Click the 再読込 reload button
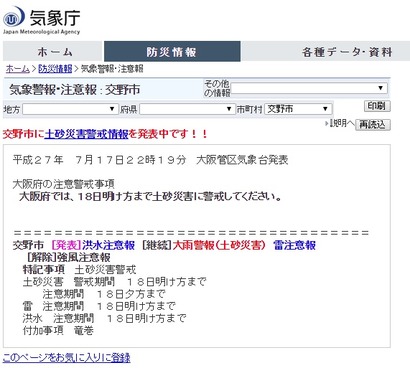Screen dimensions: 410x368 [x=372, y=125]
